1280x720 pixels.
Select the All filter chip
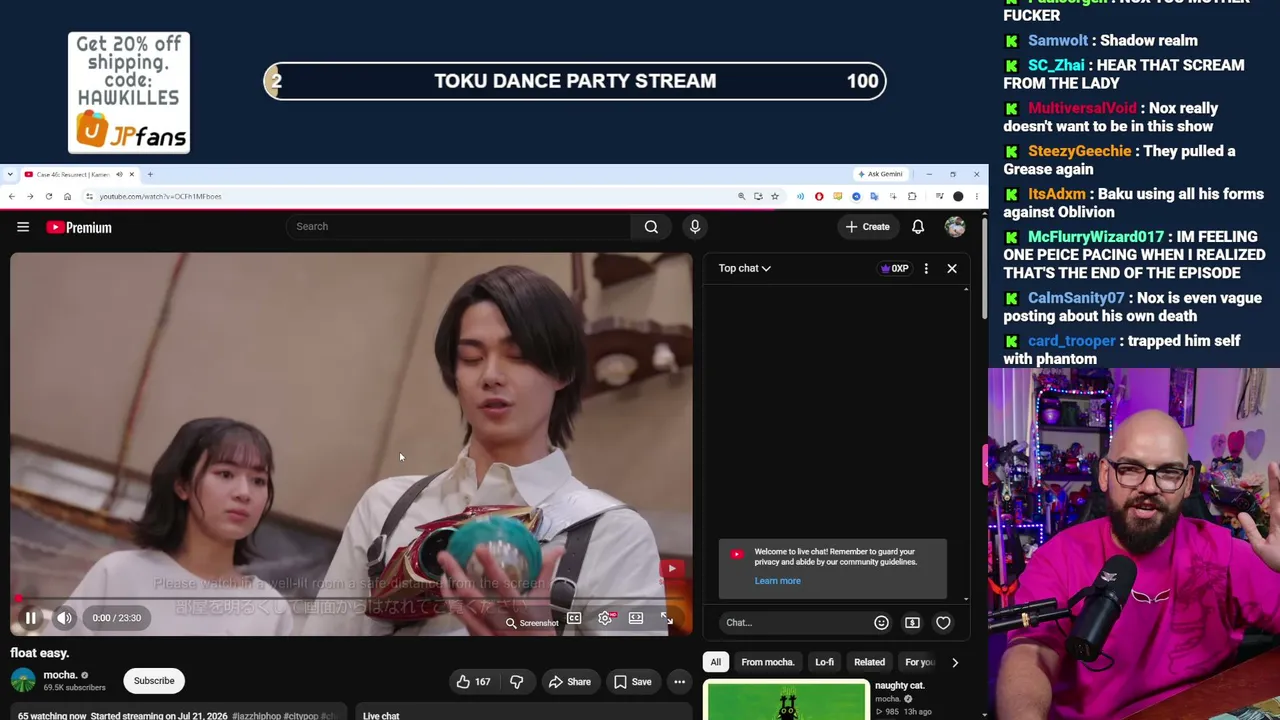point(715,662)
